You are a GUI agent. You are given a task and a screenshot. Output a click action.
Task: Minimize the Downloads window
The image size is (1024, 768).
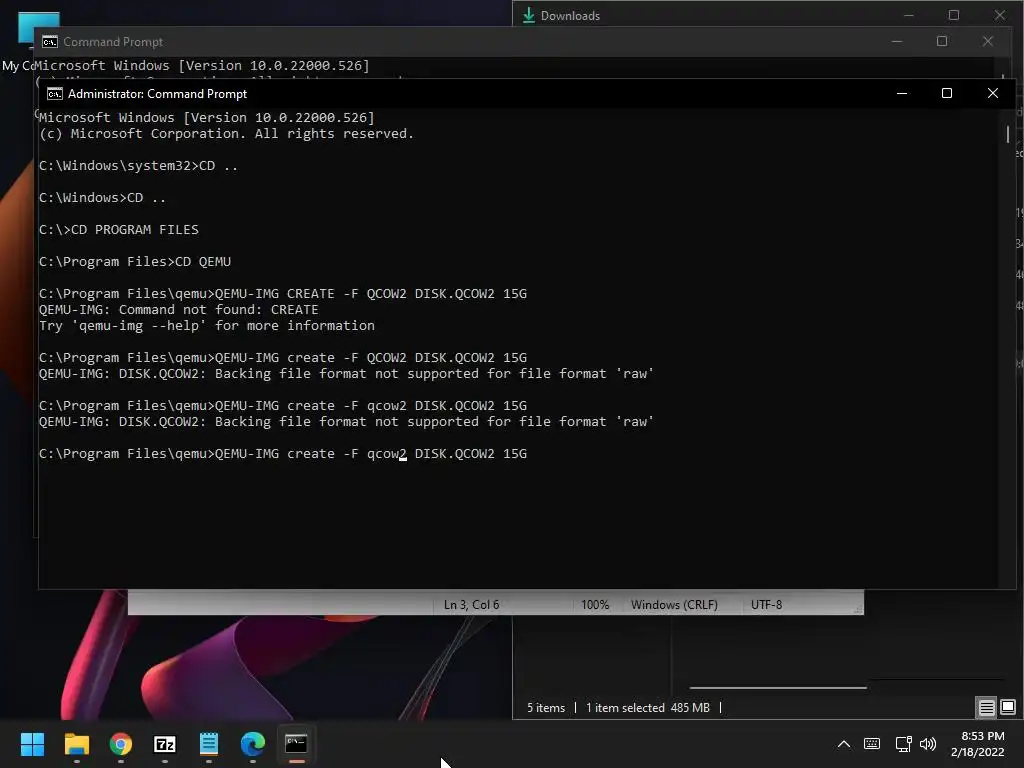[908, 15]
